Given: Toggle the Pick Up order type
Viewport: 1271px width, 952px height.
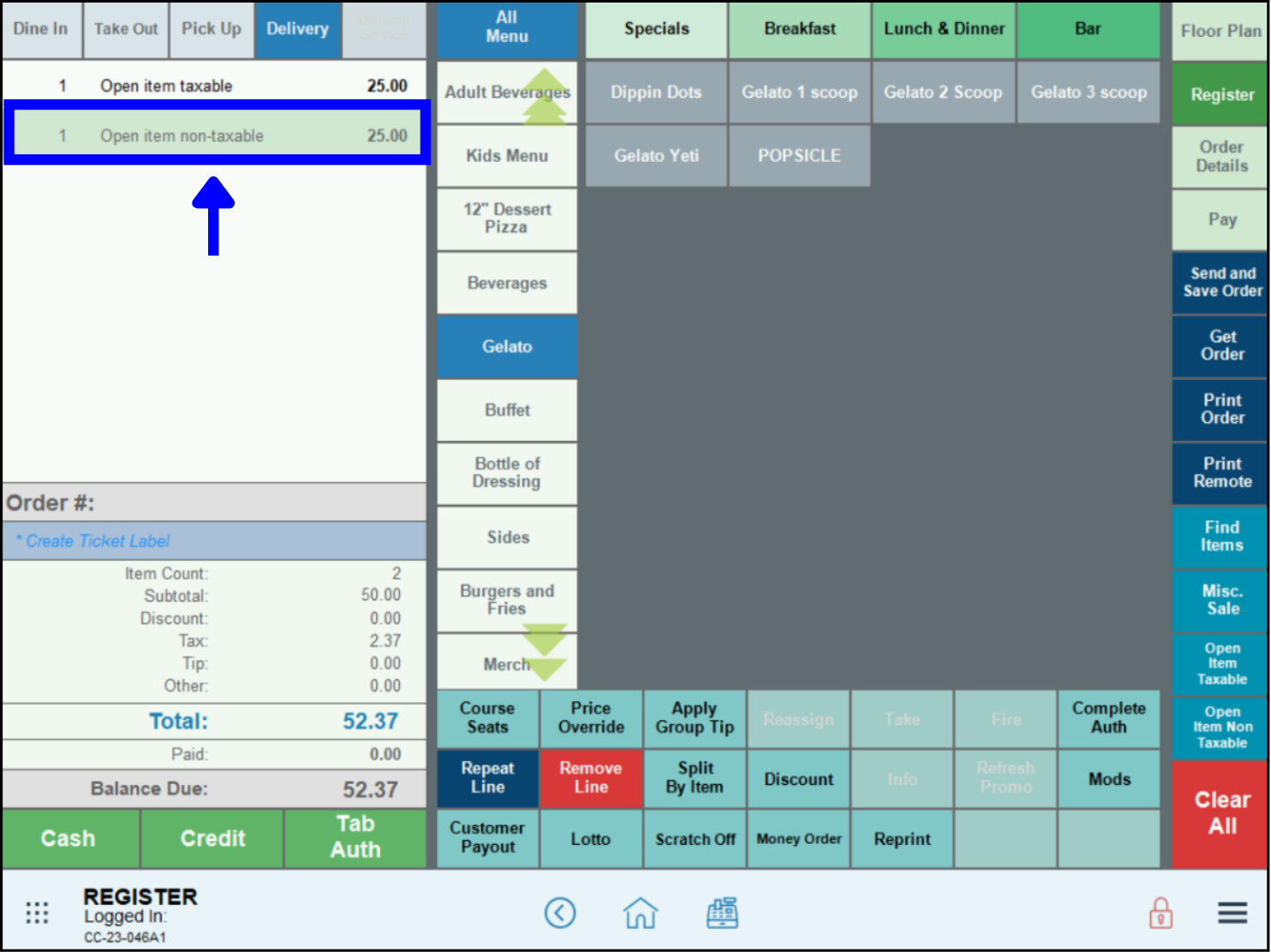Looking at the screenshot, I should click(x=211, y=29).
